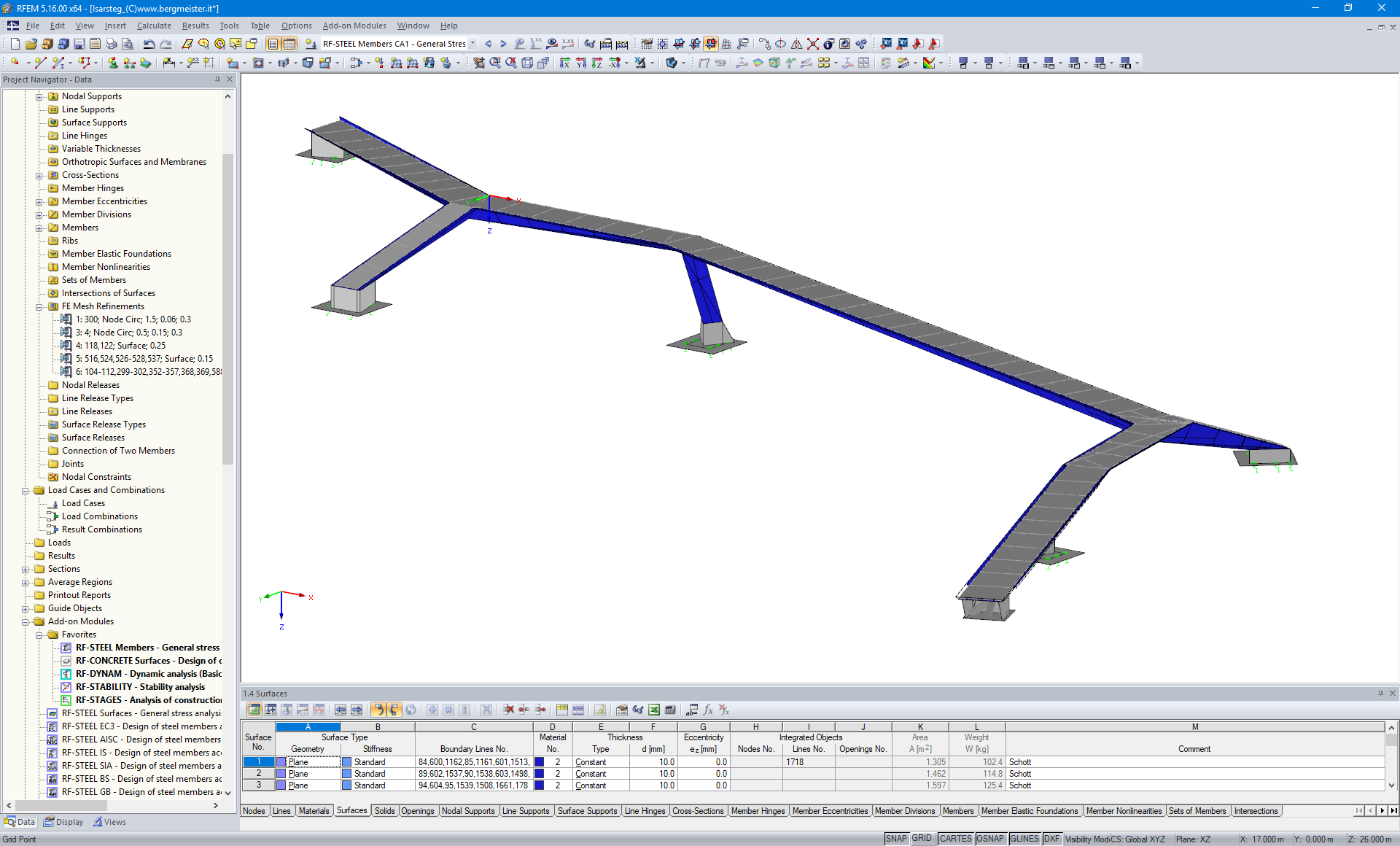Enable the DXF toggle in status bar
This screenshot has width=1400, height=846.
pos(1051,839)
